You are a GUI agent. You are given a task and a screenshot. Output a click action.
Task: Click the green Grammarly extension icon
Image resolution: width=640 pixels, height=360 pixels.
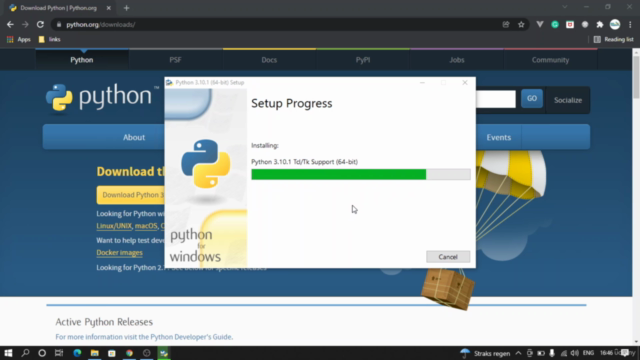click(555, 25)
